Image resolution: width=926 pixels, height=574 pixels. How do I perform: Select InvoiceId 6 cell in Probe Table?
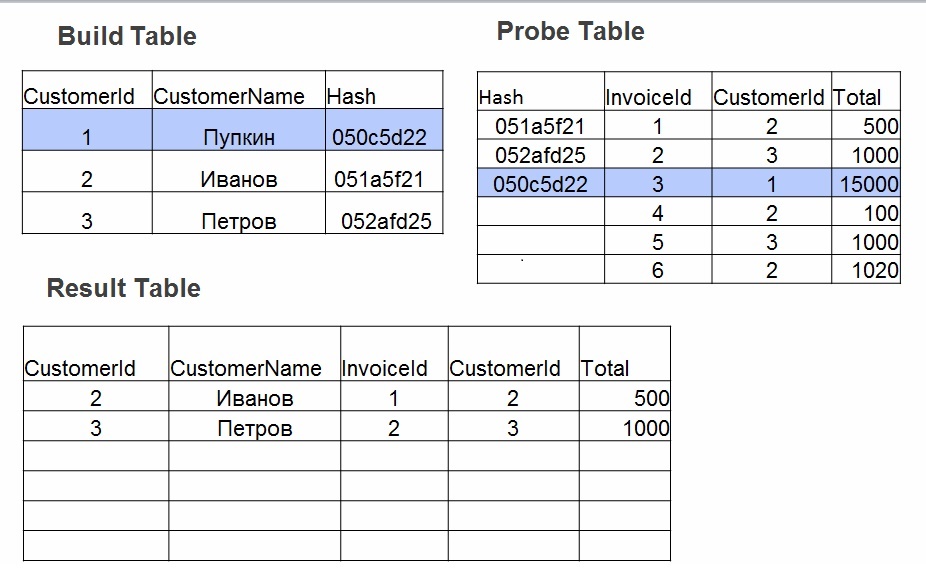657,270
